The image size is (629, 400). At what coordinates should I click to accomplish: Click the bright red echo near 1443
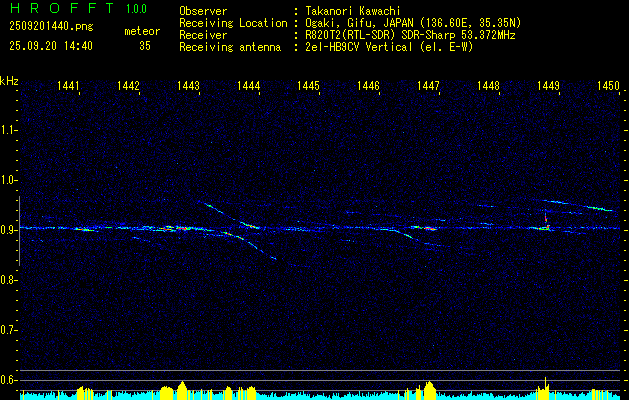coord(182,228)
